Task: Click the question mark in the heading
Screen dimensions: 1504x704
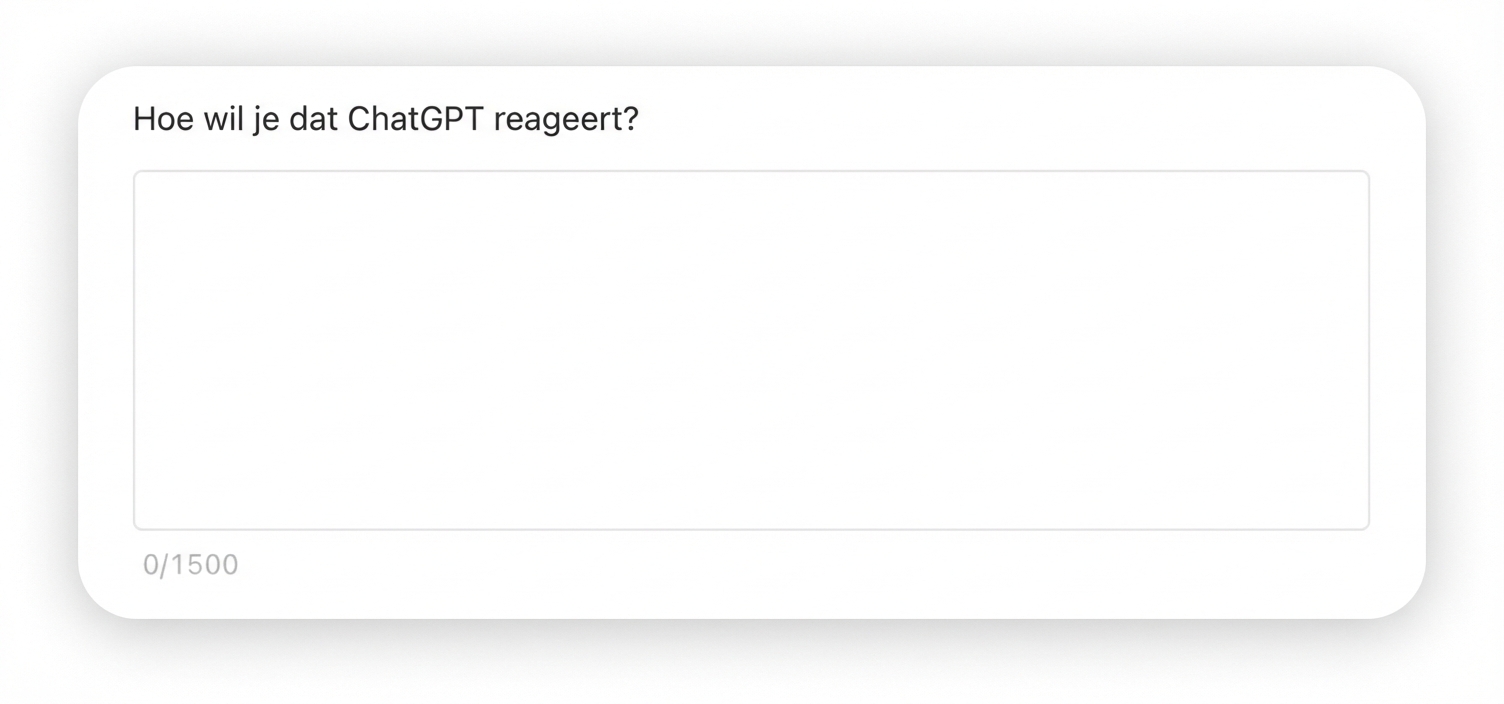Action: coord(633,118)
